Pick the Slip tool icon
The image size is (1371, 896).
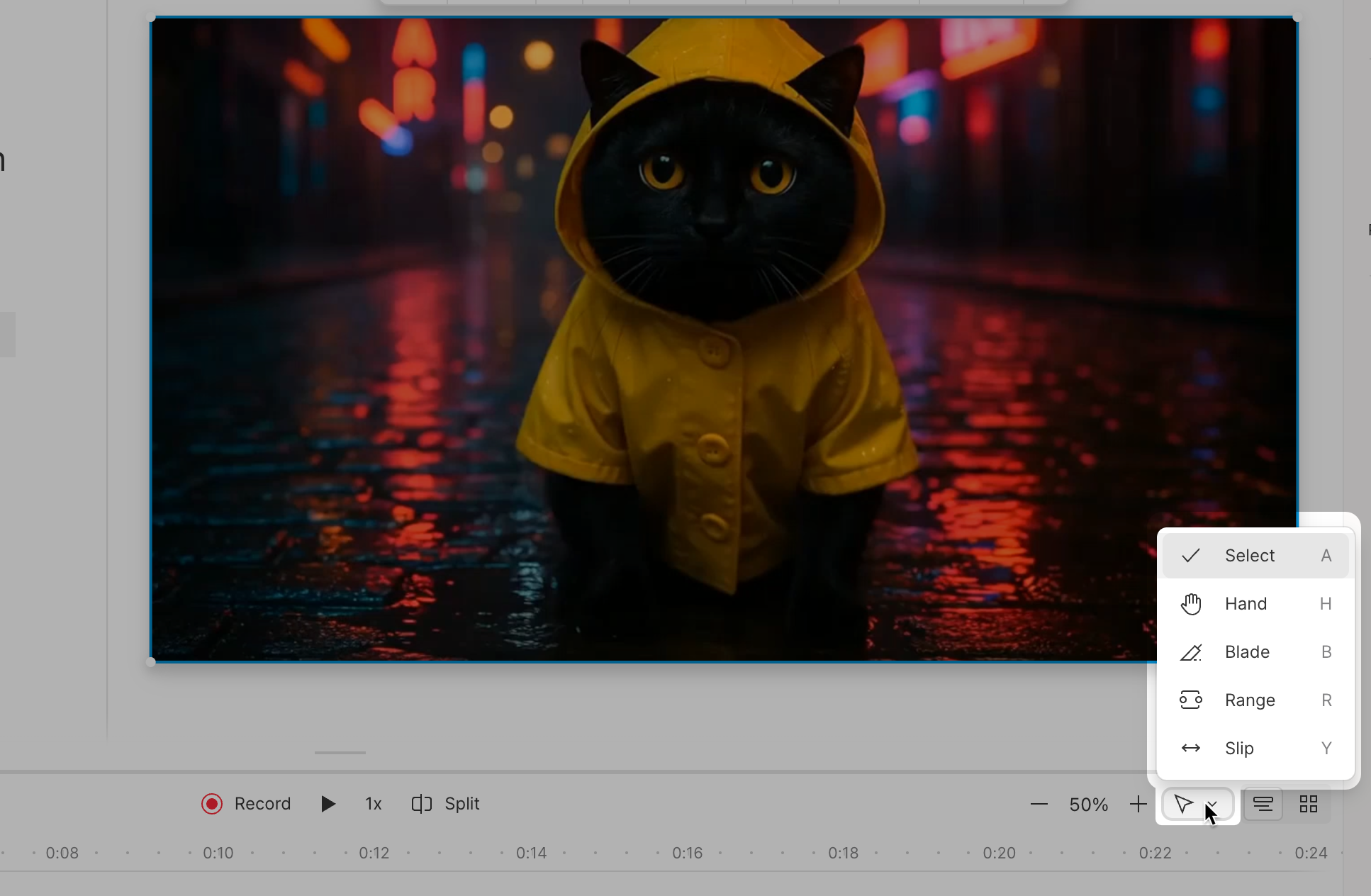1190,748
